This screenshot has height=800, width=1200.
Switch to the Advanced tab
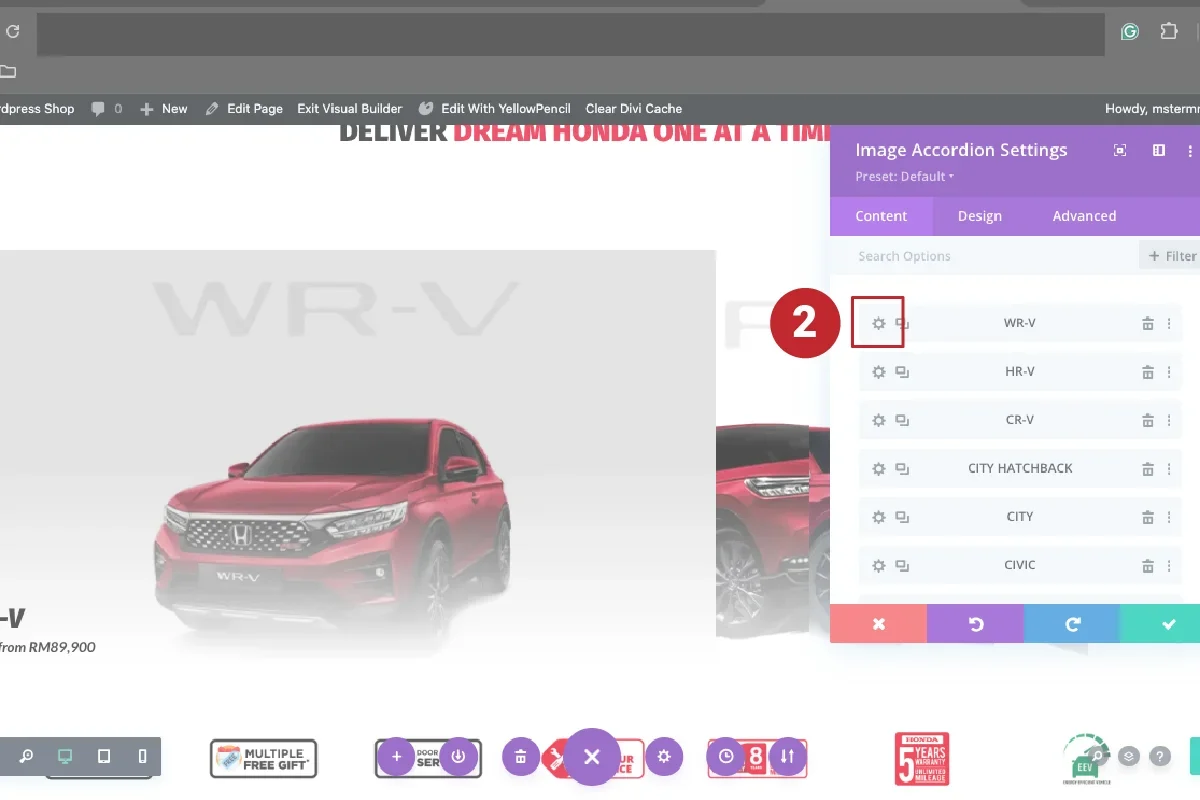[x=1084, y=216]
